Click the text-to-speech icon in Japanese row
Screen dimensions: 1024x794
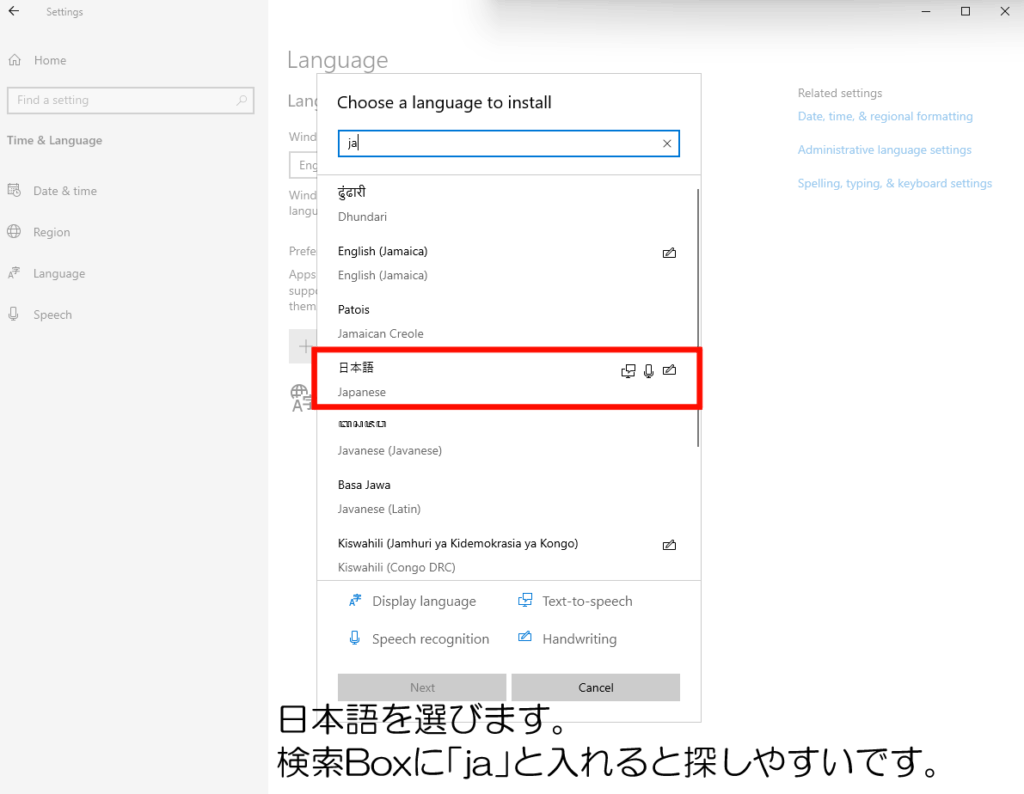point(628,371)
